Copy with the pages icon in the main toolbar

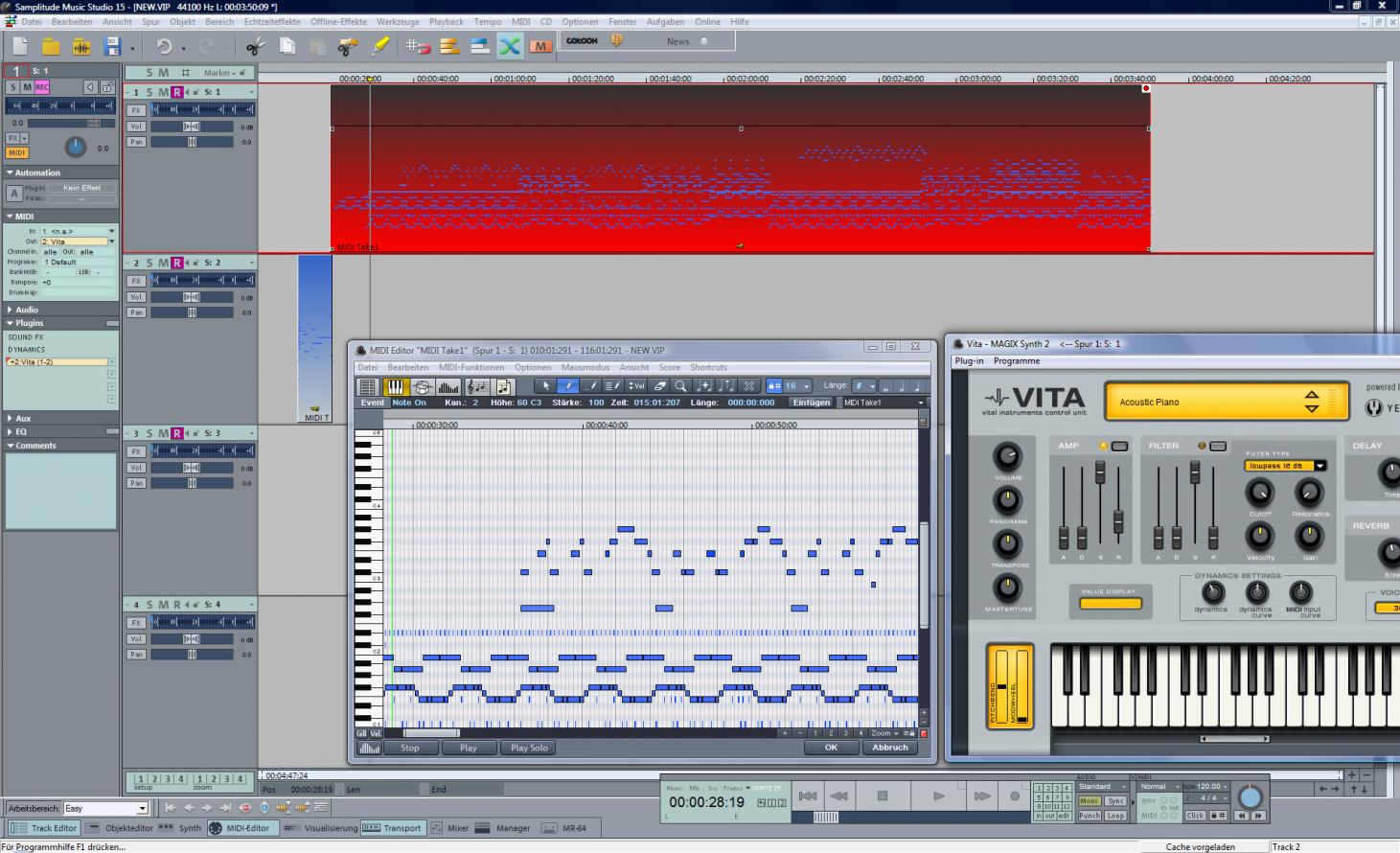(287, 45)
